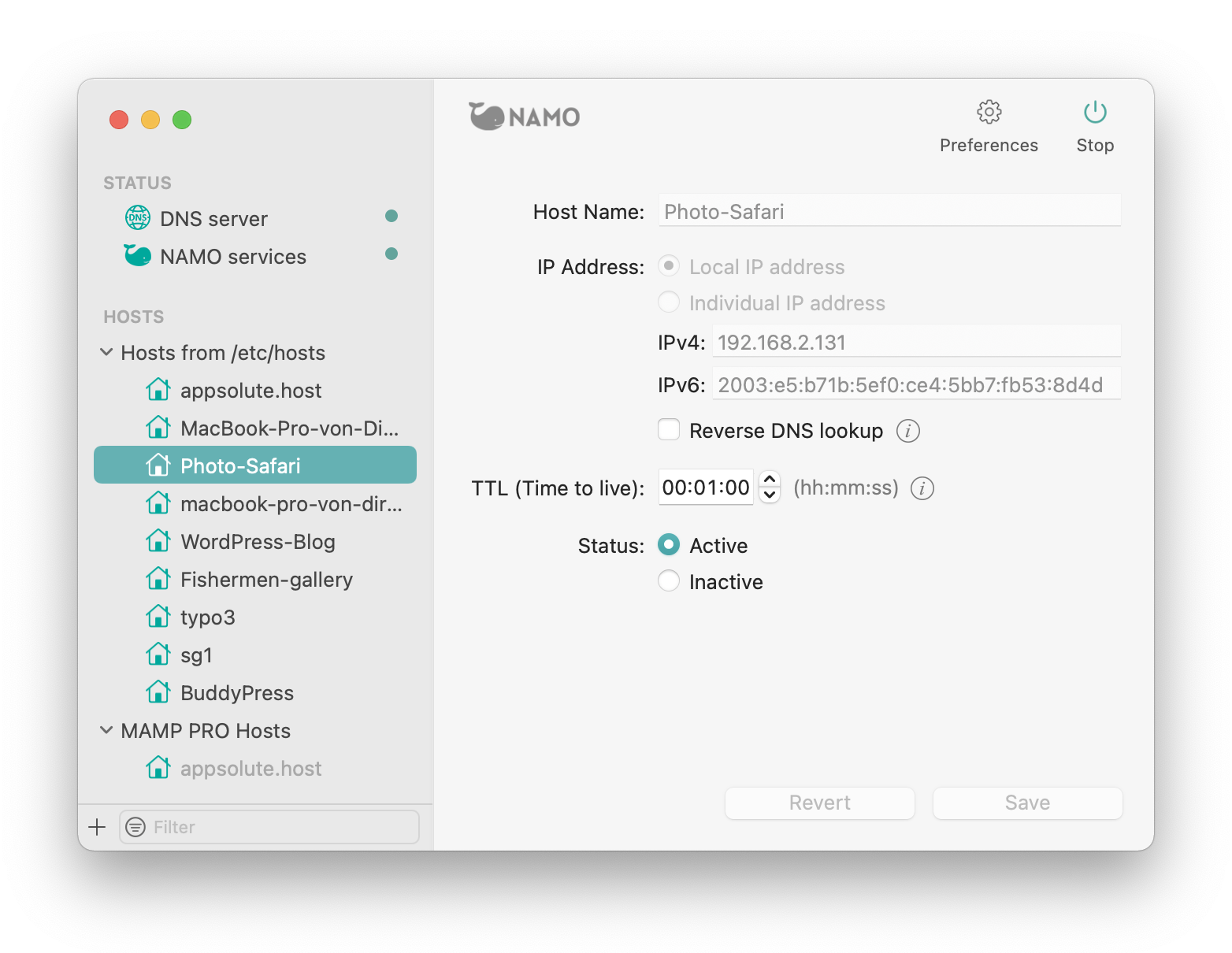Viewport: 1232px width, 953px height.
Task: Click the NAMO services whale icon
Action: (x=138, y=255)
